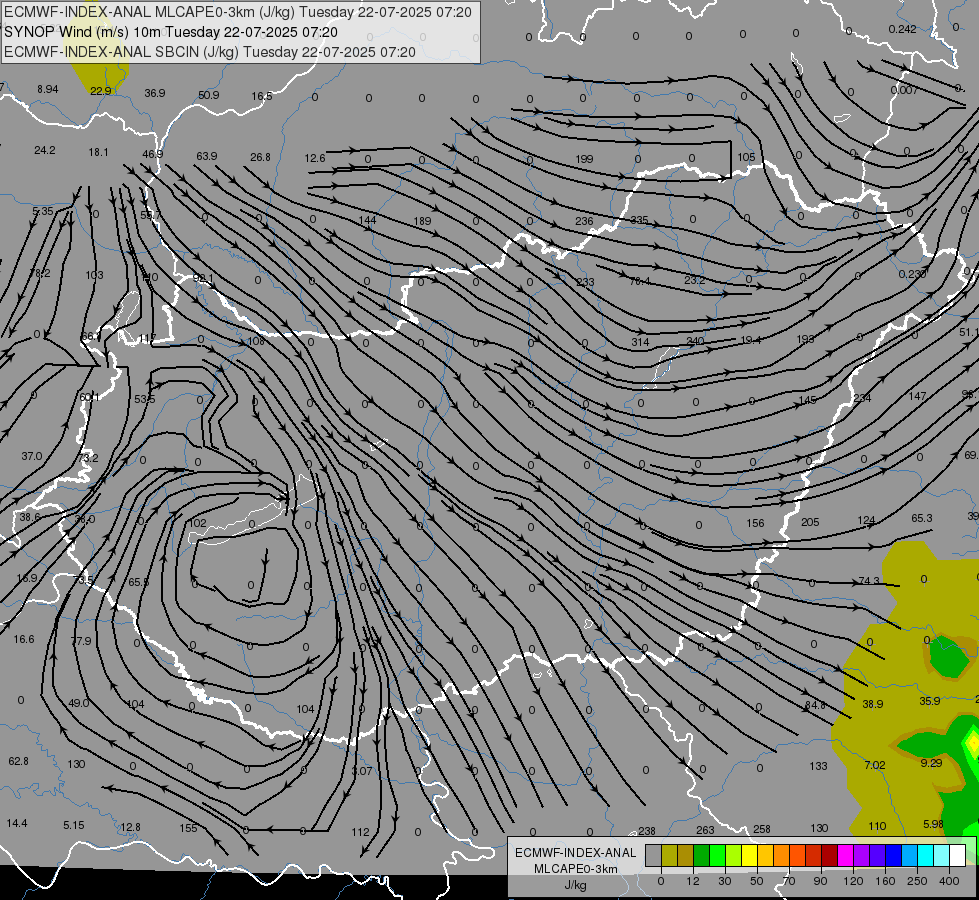Click the white swatch at the legend's end
The image size is (979, 900).
tap(958, 855)
